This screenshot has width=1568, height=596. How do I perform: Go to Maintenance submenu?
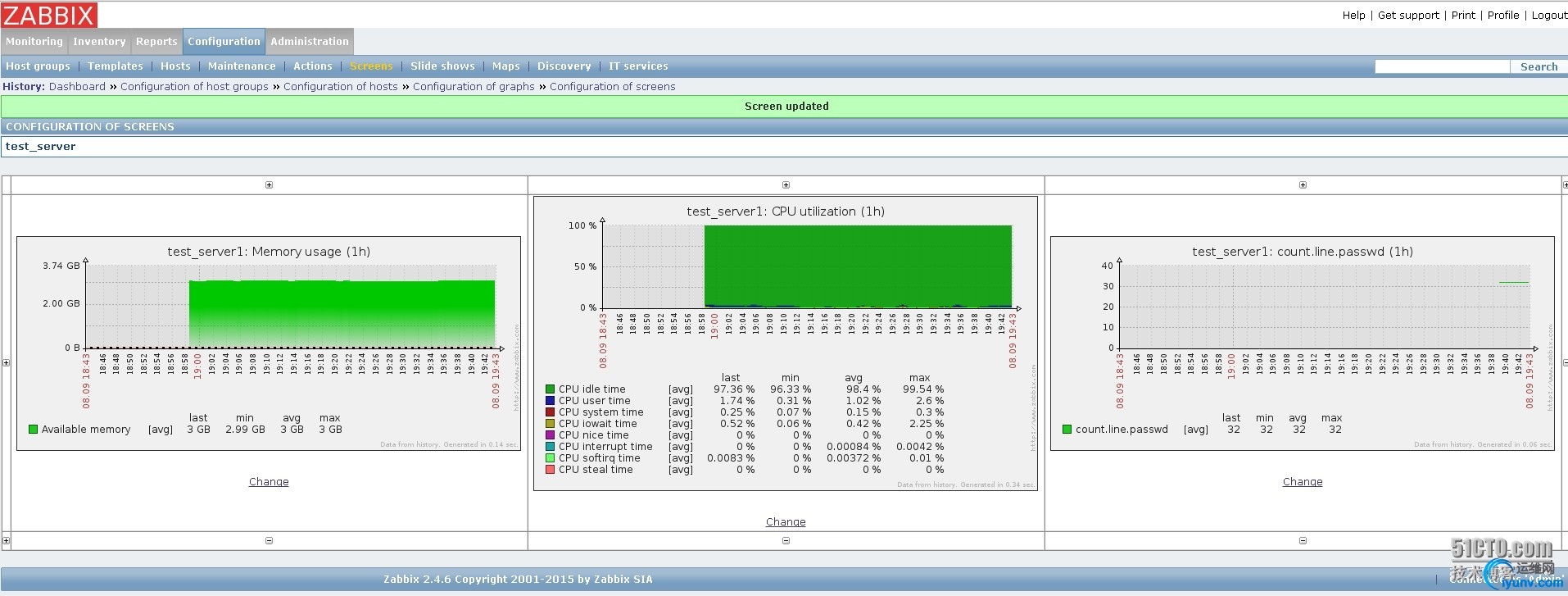pyautogui.click(x=242, y=66)
